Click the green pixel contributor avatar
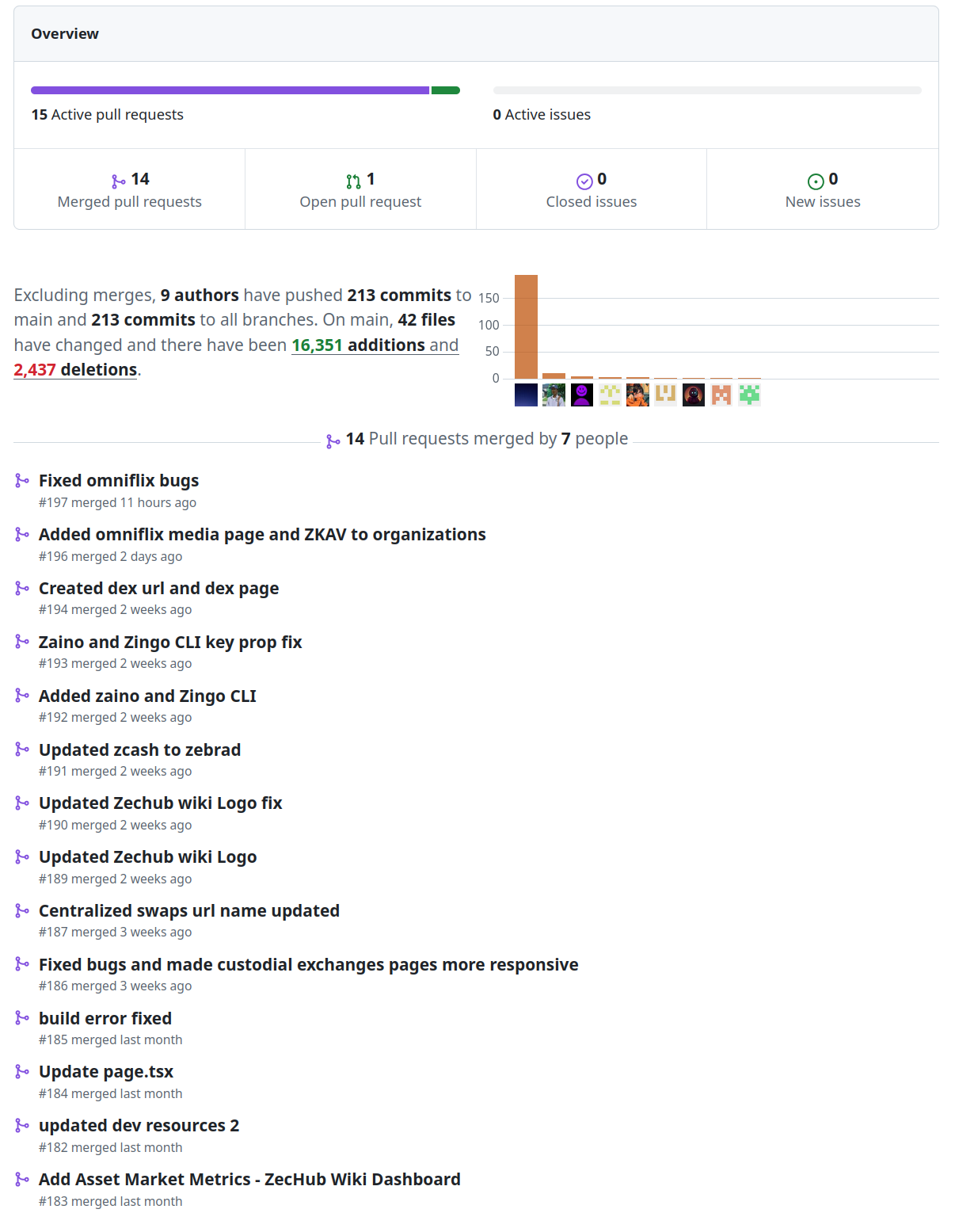The height and width of the screenshot is (1232, 955). point(749,395)
